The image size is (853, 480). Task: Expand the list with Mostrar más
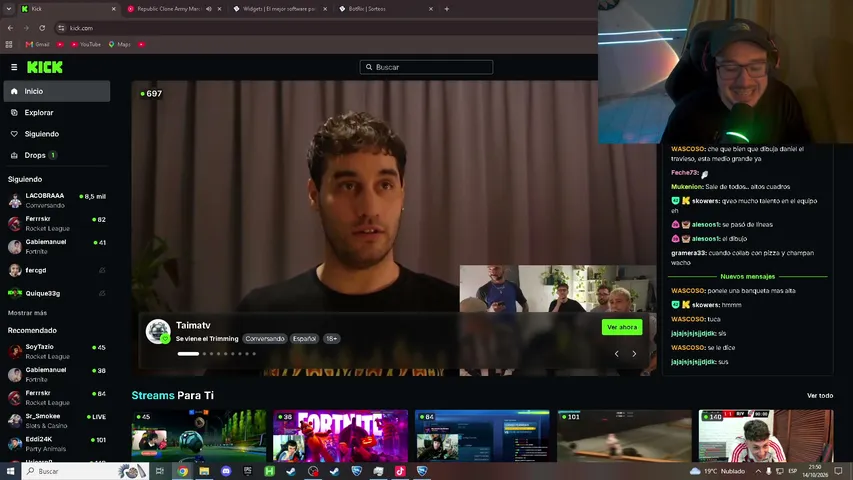27,313
